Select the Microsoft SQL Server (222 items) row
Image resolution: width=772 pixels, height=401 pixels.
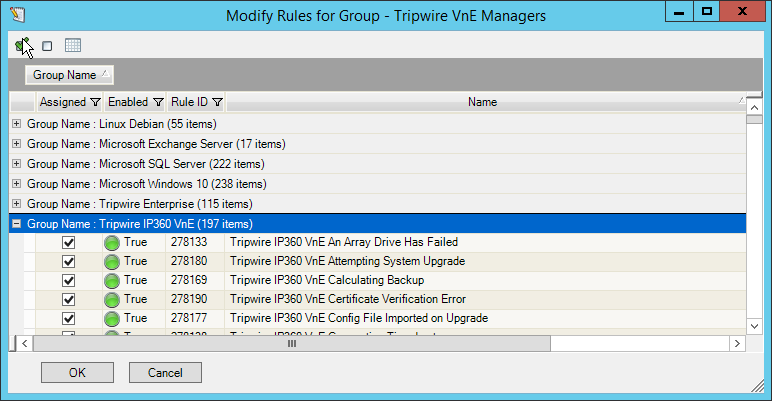tap(378, 164)
